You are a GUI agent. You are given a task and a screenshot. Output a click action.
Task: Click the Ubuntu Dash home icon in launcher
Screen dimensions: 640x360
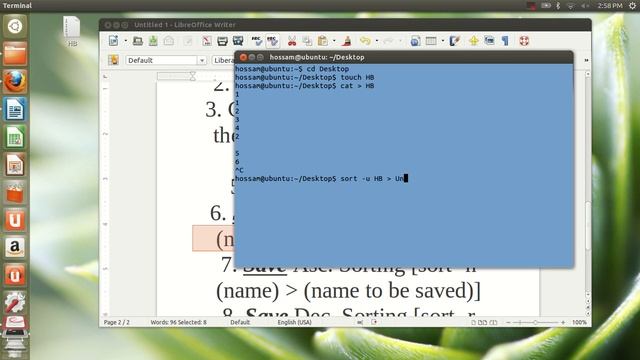pyautogui.click(x=15, y=26)
